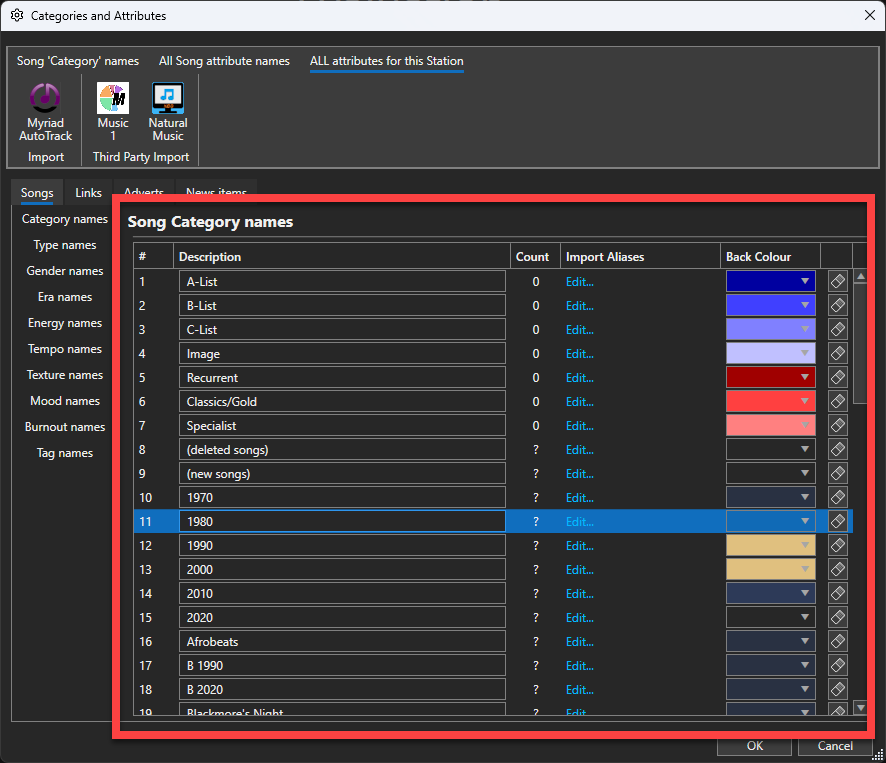Image resolution: width=886 pixels, height=763 pixels.
Task: Click the eraser icon for Afrobeats row
Action: tap(838, 641)
